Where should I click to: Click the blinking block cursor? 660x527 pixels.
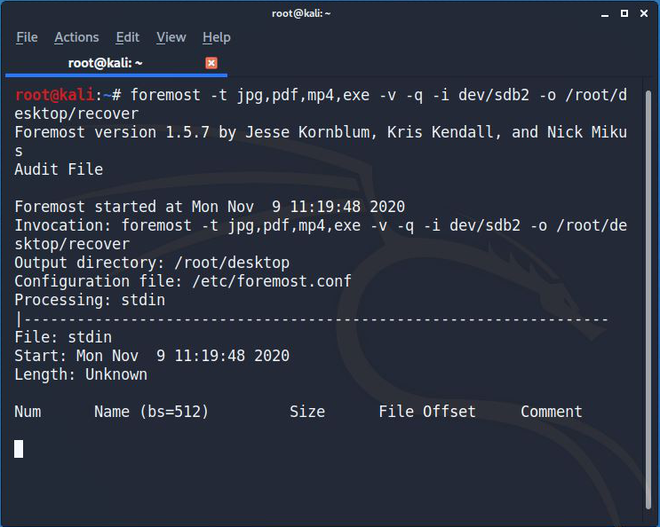[x=19, y=449]
